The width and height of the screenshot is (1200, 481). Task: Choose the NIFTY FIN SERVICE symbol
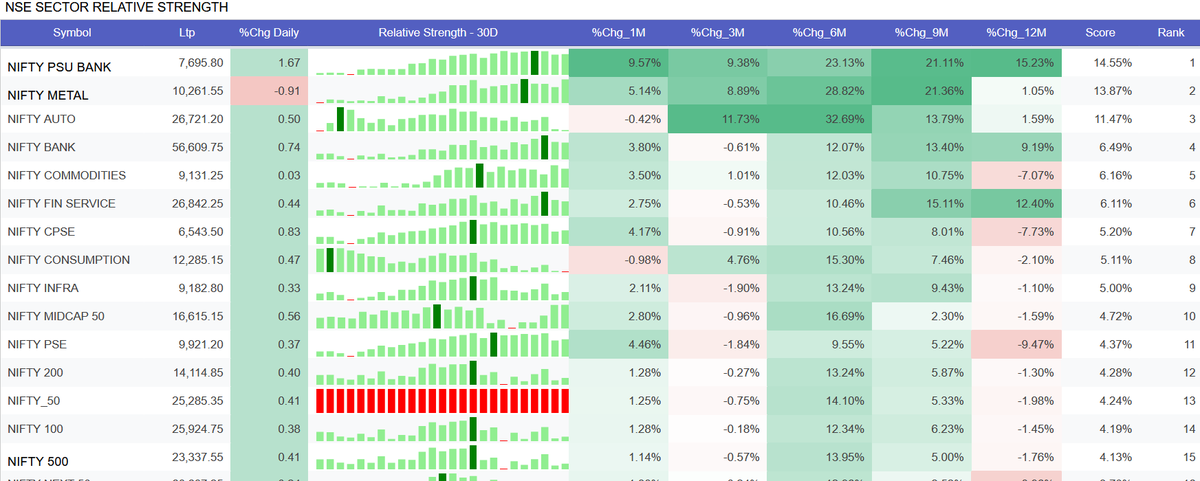click(61, 203)
